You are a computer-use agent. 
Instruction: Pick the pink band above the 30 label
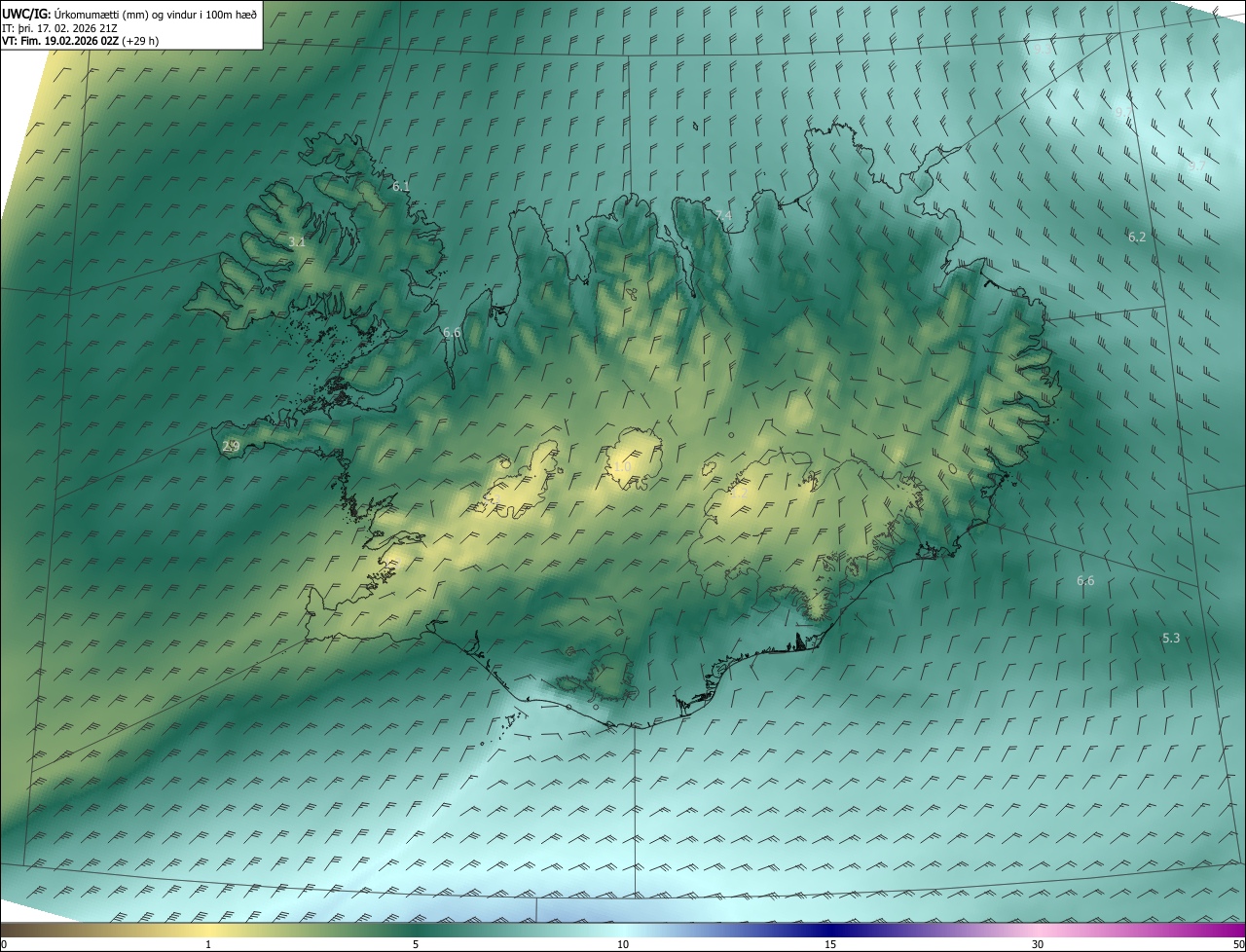tap(1038, 930)
